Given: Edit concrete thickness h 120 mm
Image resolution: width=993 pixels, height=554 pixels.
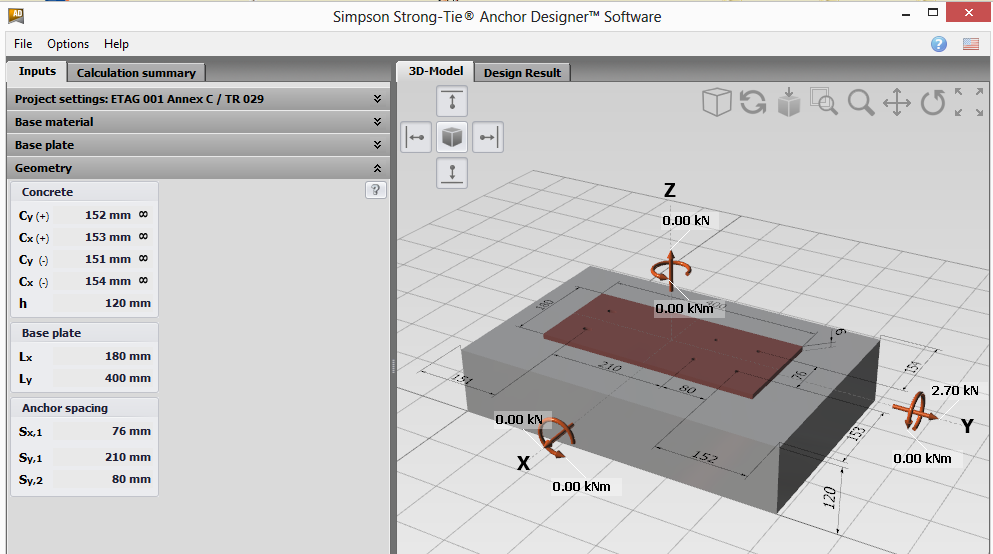Looking at the screenshot, I should pos(103,303).
